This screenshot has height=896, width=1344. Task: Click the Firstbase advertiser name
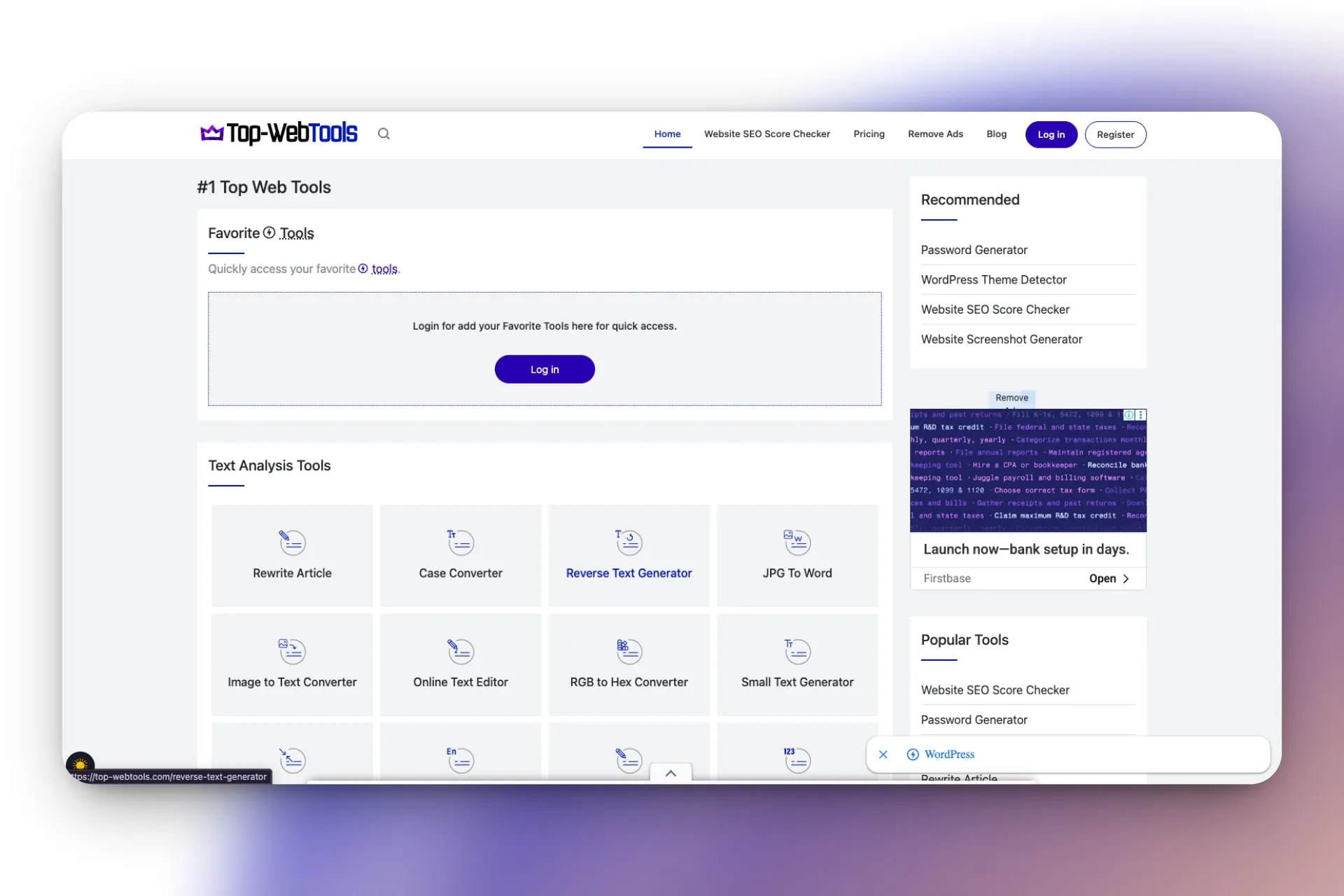point(946,578)
